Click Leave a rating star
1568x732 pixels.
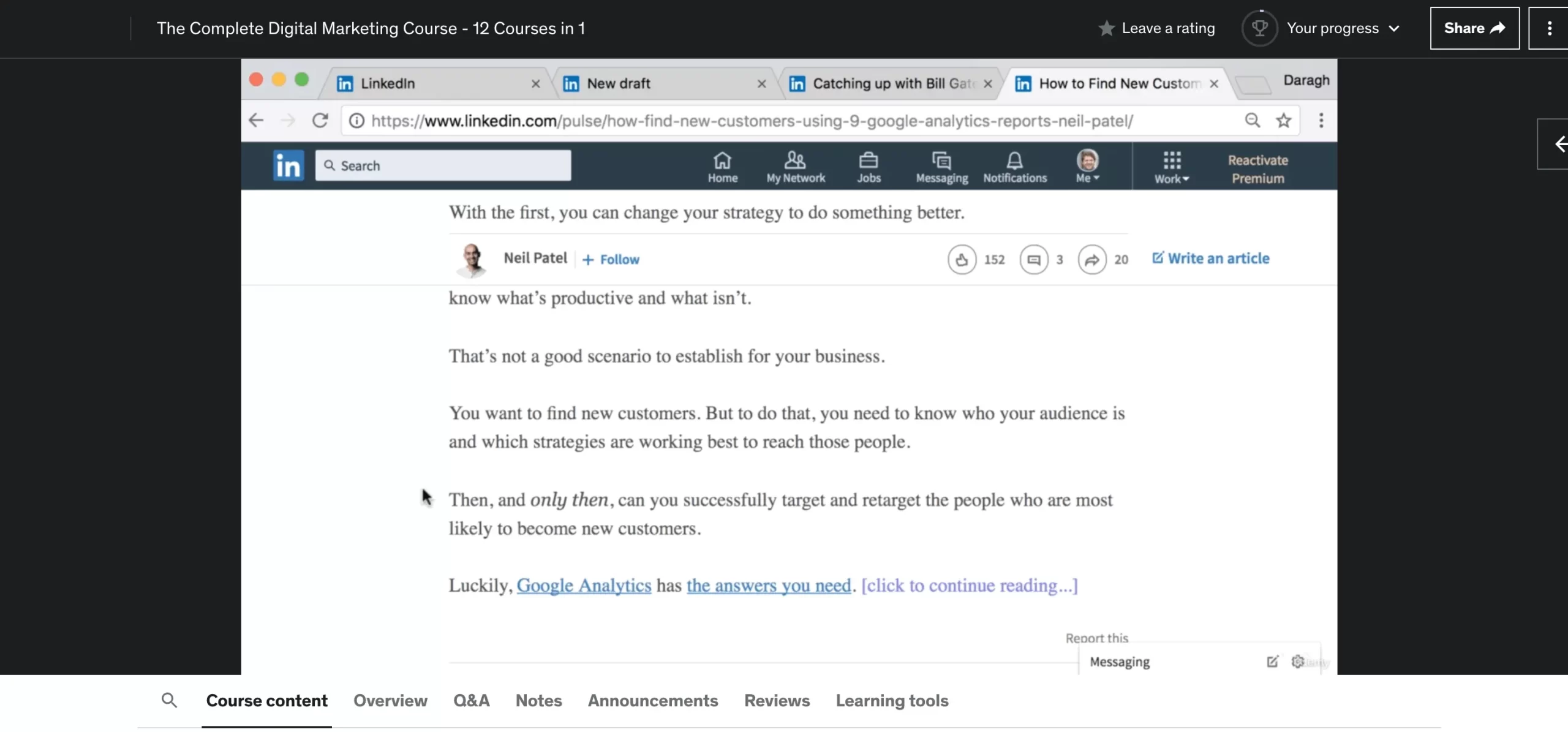pos(1106,28)
